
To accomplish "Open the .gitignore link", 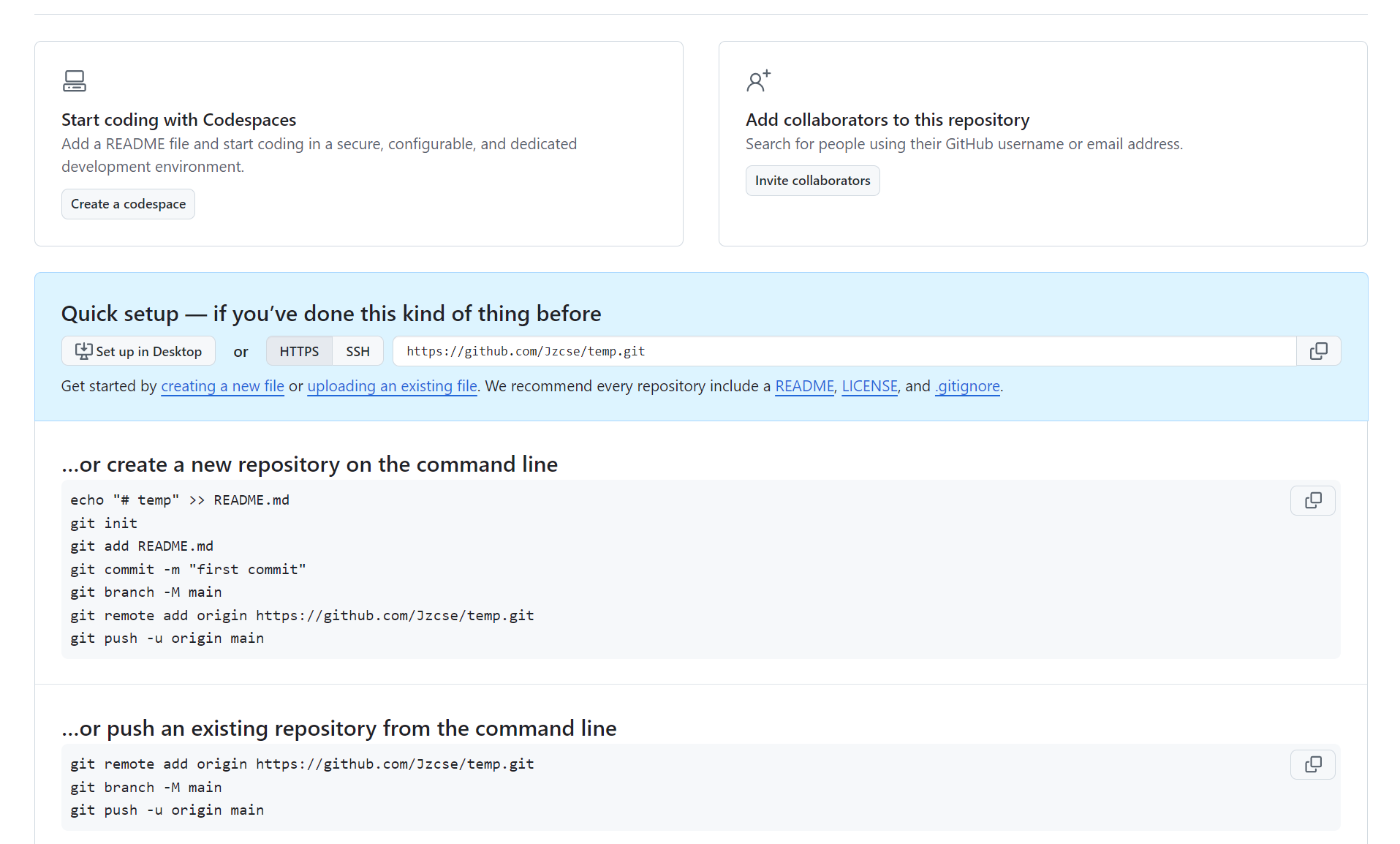I will [967, 386].
